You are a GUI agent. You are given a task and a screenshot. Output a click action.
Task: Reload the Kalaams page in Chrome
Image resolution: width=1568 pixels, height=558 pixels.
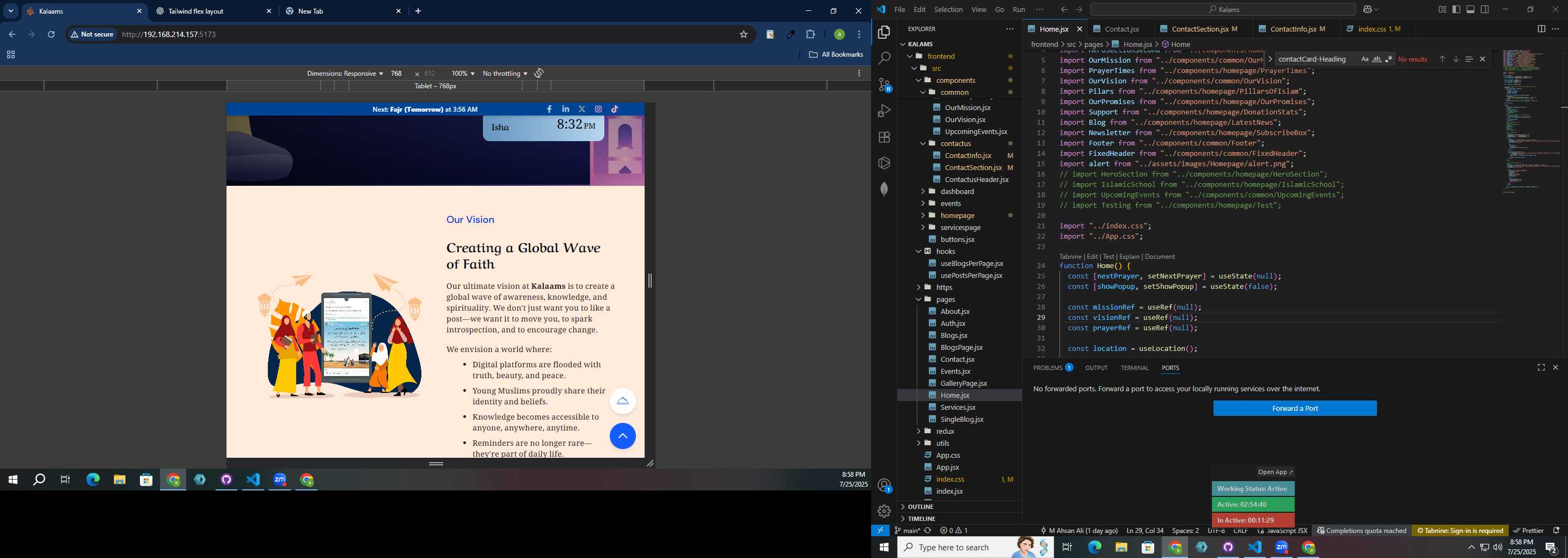[x=51, y=35]
